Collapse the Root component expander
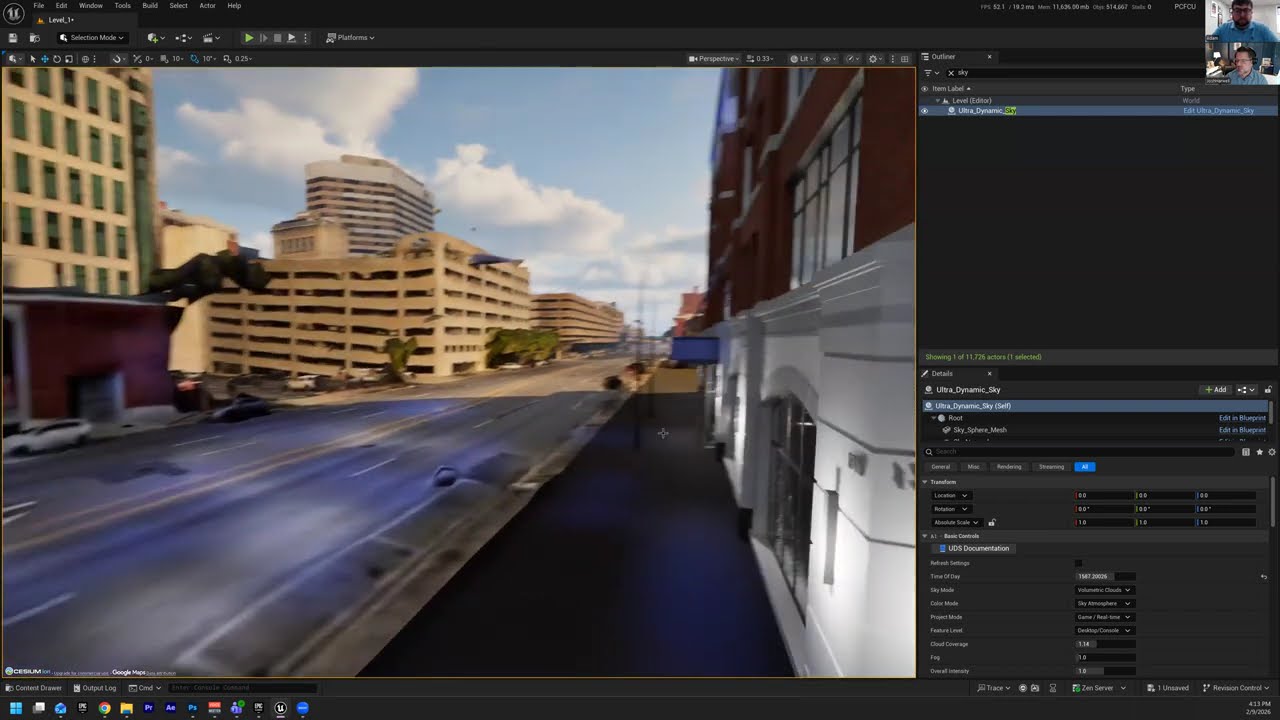This screenshot has height=720, width=1280. [934, 418]
